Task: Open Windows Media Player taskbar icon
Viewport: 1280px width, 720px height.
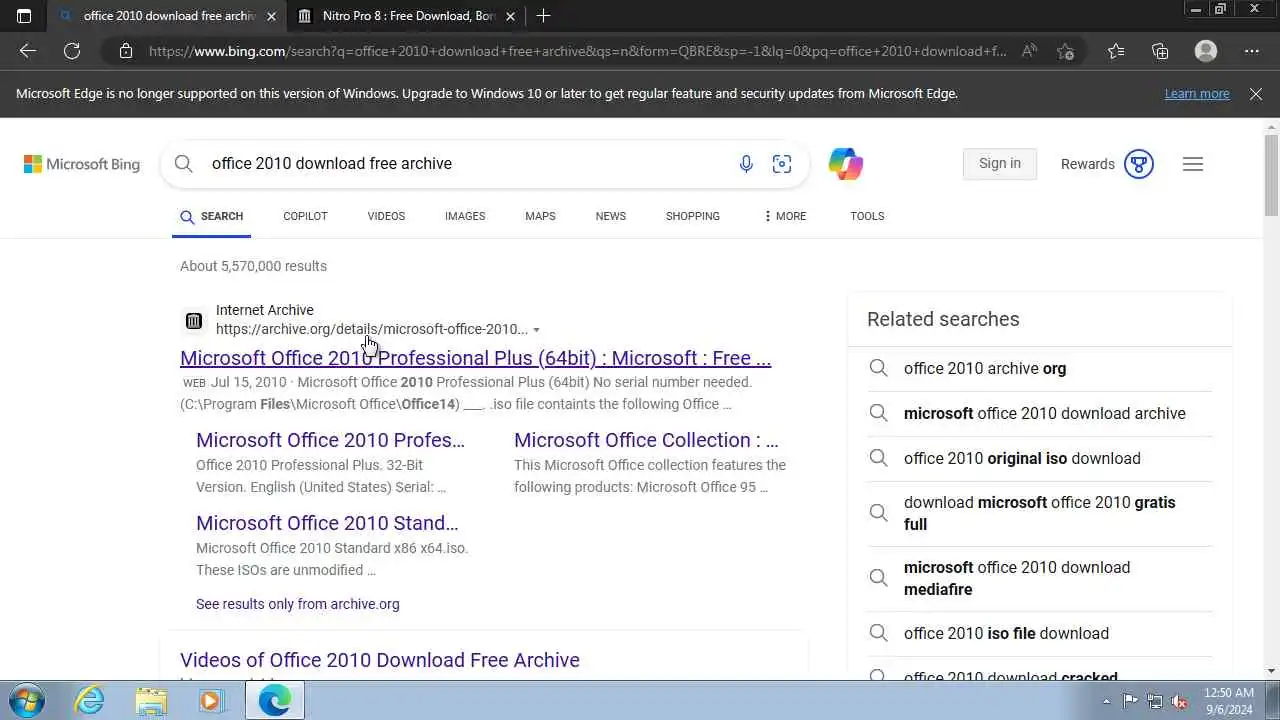Action: click(x=210, y=700)
